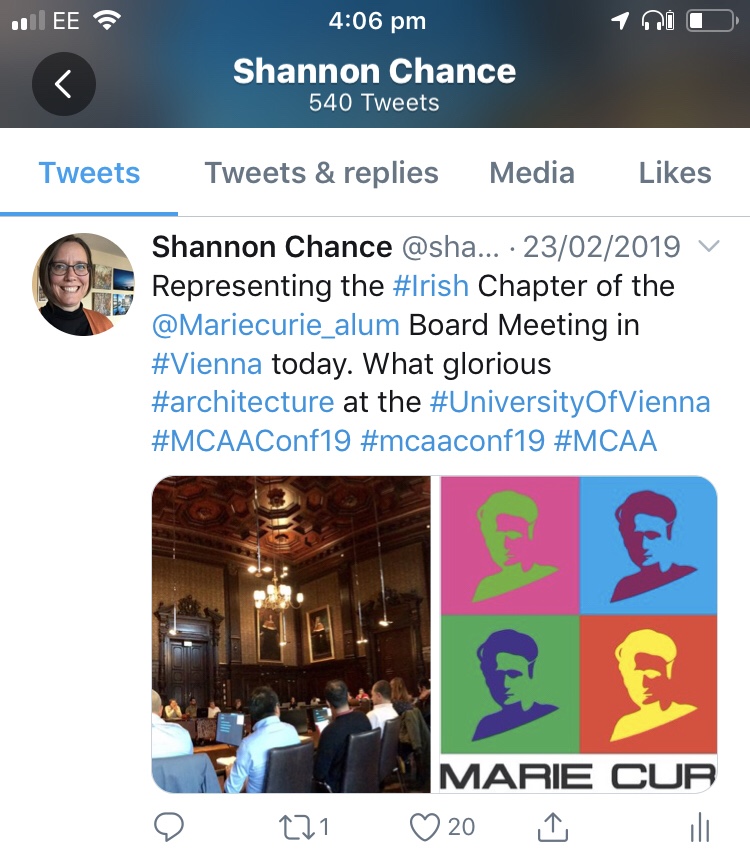Open the Likes tab
This screenshot has height=859, width=750.
675,173
